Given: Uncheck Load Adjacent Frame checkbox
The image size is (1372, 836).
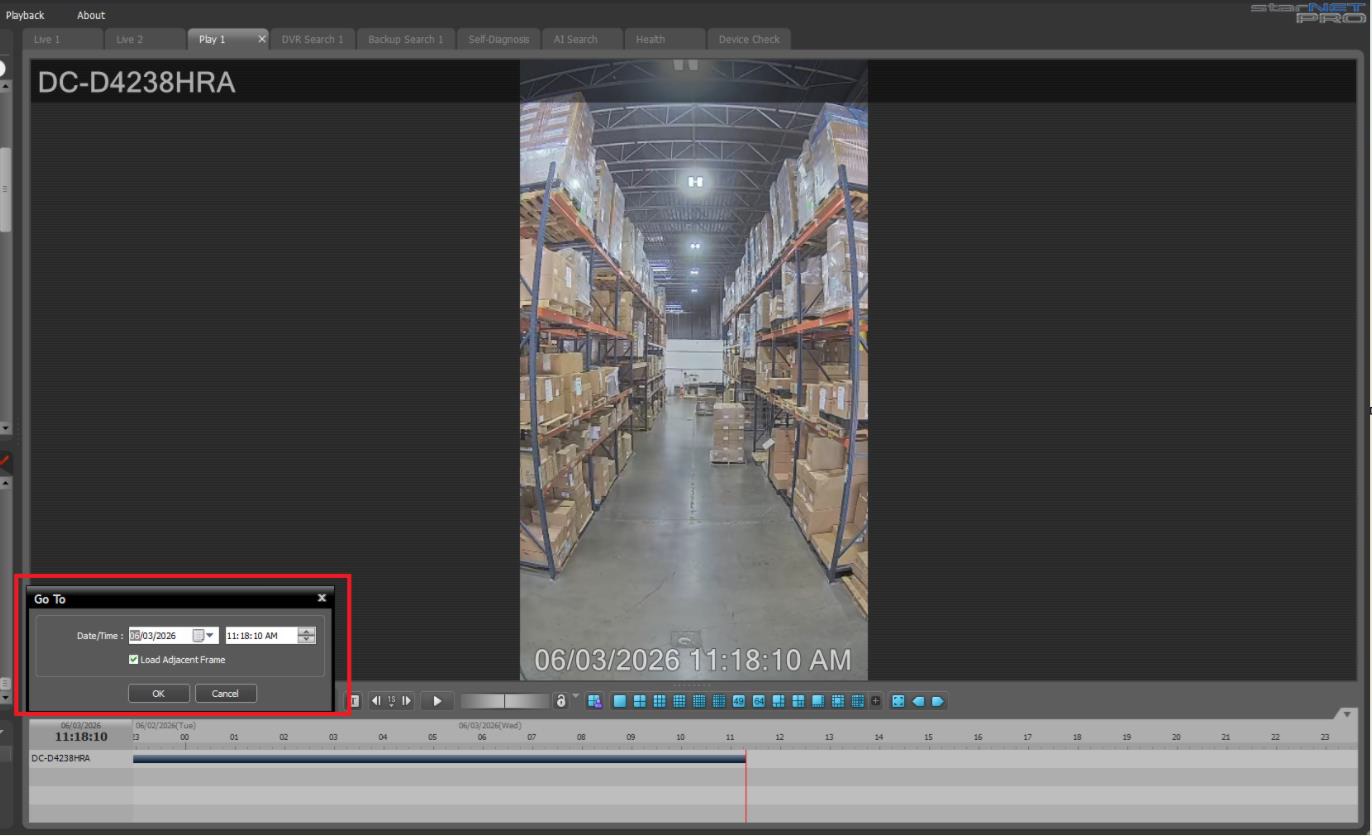Looking at the screenshot, I should coord(134,660).
